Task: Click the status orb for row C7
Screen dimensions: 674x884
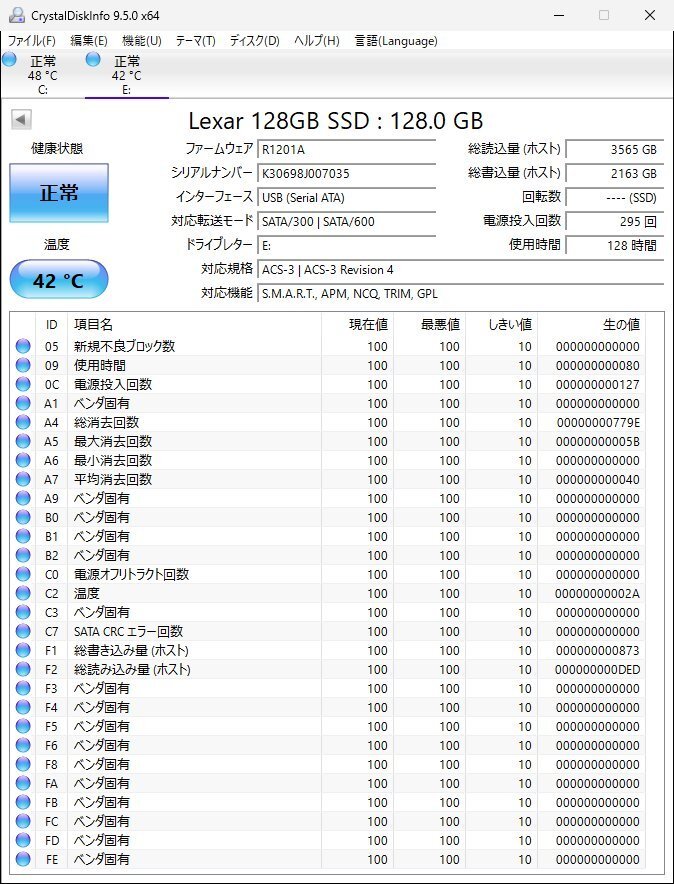Action: pos(23,631)
